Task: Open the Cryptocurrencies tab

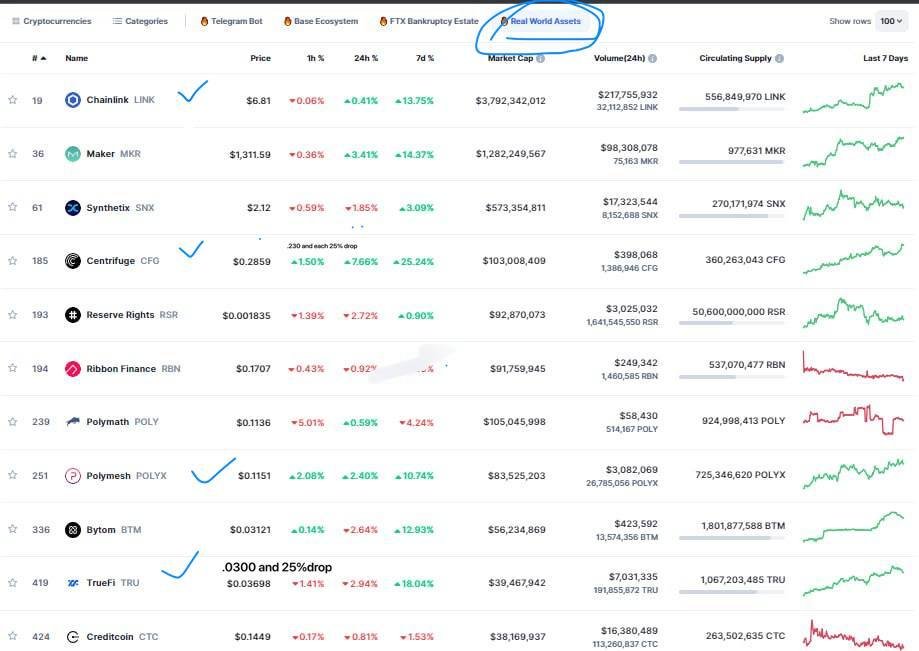Action: coord(52,21)
